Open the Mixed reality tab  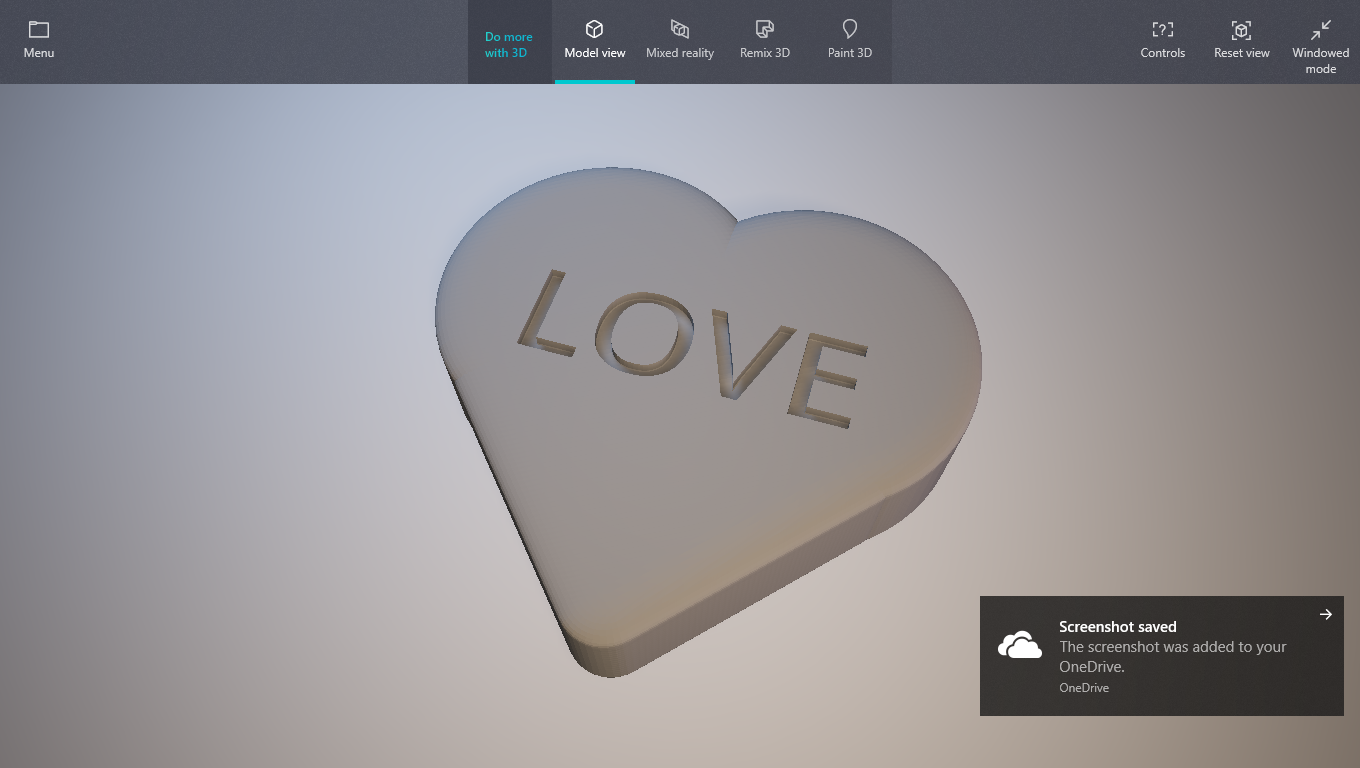pyautogui.click(x=680, y=41)
